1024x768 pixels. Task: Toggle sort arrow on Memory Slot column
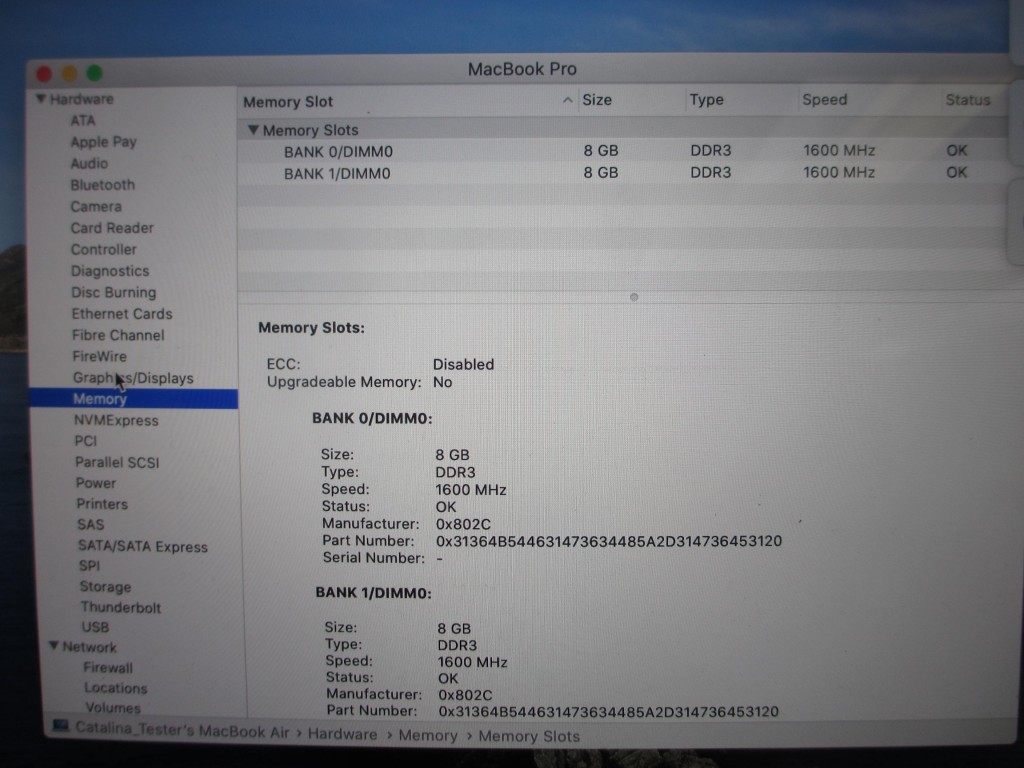tap(567, 100)
